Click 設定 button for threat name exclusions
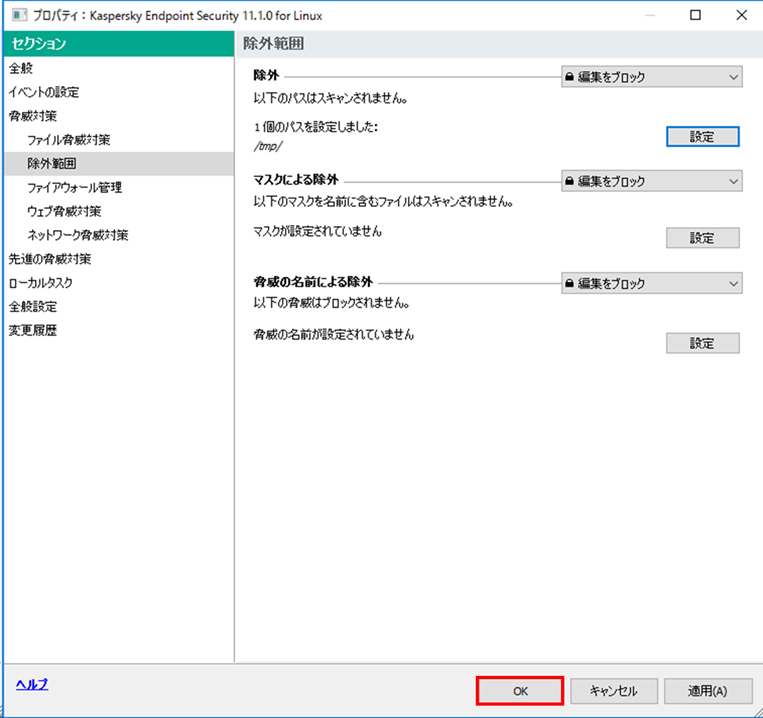The height and width of the screenshot is (718, 763). pos(702,343)
